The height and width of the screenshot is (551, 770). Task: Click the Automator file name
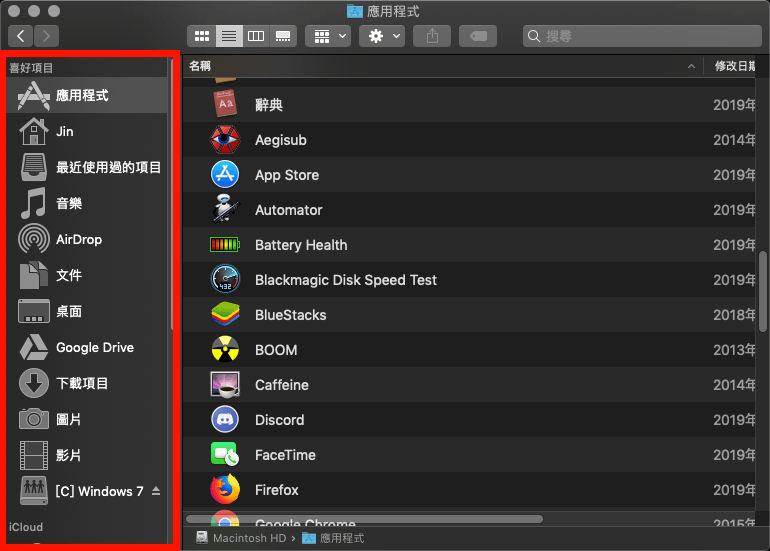[x=289, y=210]
